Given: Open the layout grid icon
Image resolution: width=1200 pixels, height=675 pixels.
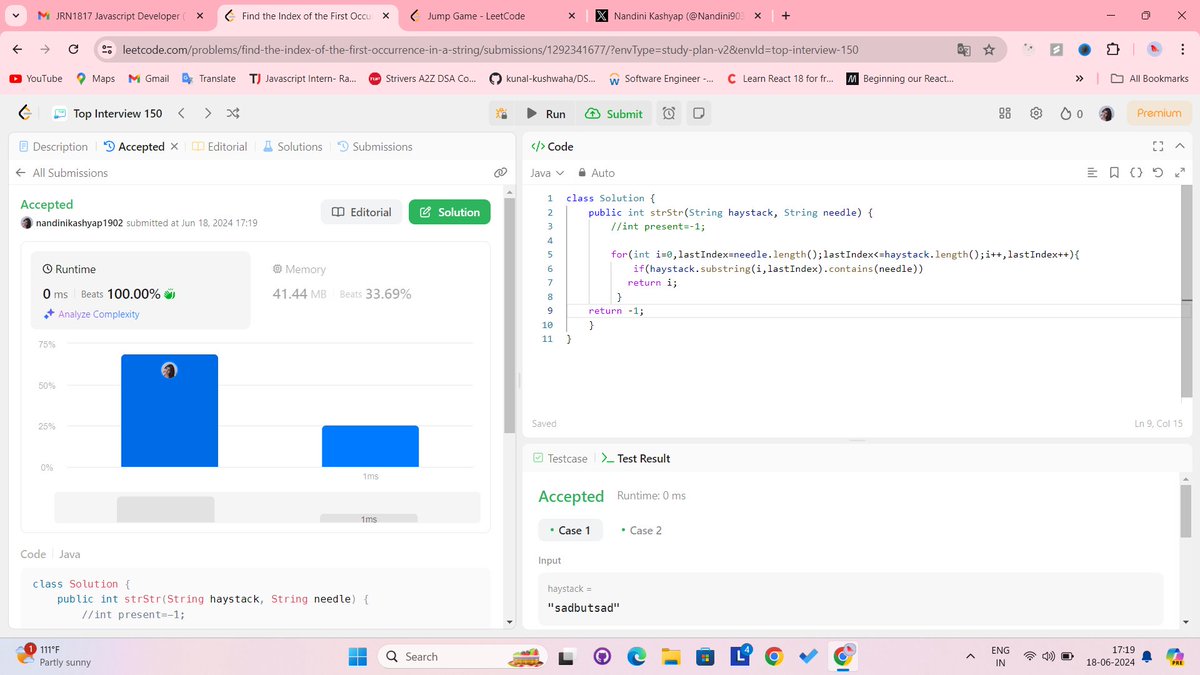Looking at the screenshot, I should [1006, 114].
